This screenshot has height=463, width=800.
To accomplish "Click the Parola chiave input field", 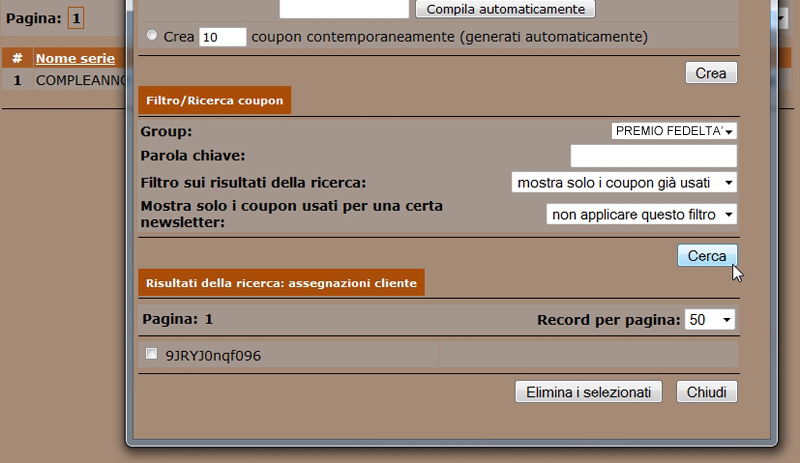I will pyautogui.click(x=654, y=156).
